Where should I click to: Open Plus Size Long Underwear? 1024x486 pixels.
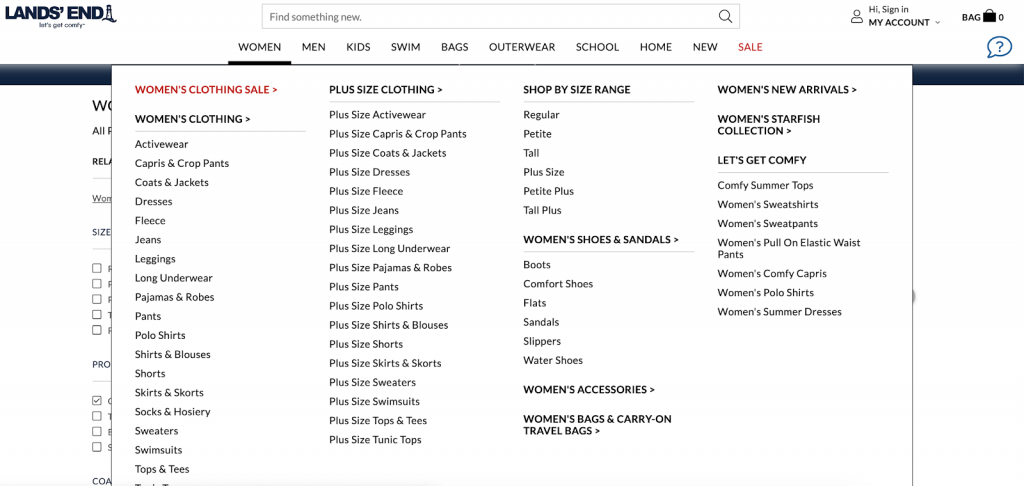(x=389, y=249)
